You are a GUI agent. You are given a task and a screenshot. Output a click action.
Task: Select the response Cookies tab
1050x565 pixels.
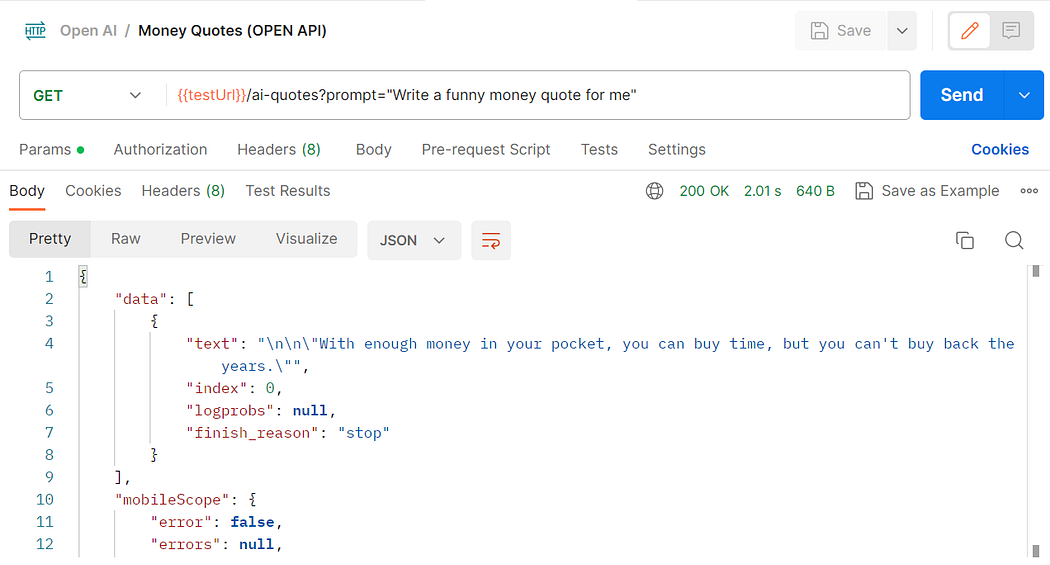[93, 191]
